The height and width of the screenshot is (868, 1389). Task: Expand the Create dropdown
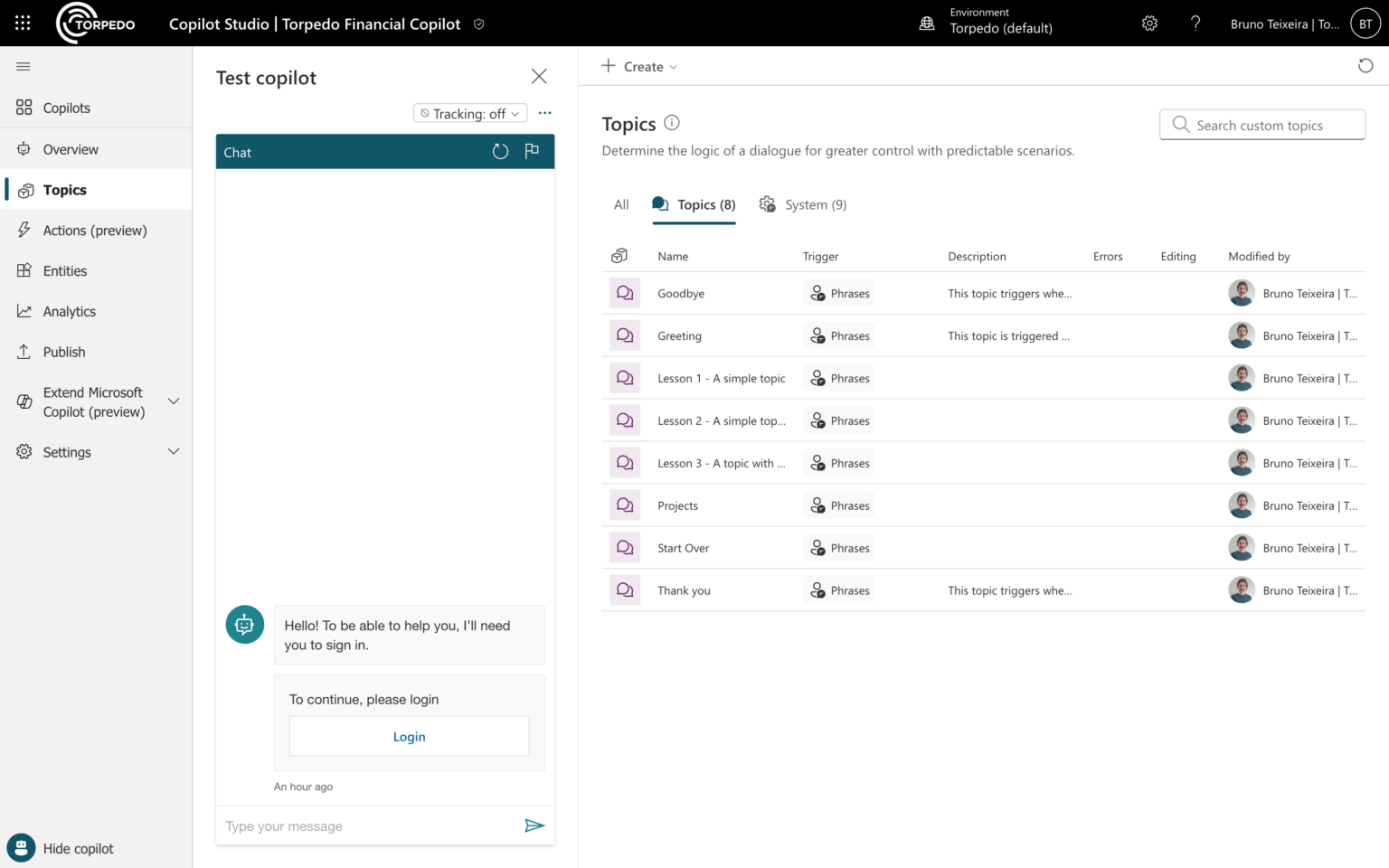pyautogui.click(x=639, y=66)
